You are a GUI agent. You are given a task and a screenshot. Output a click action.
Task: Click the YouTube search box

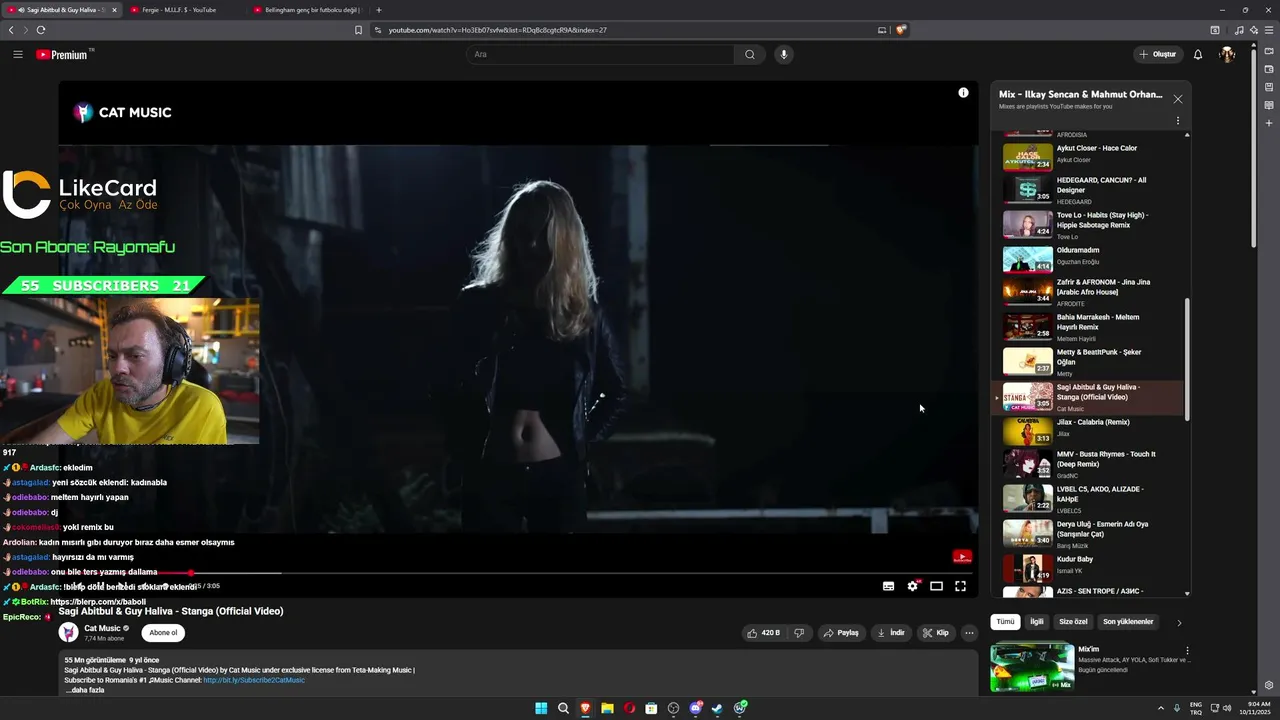point(600,54)
